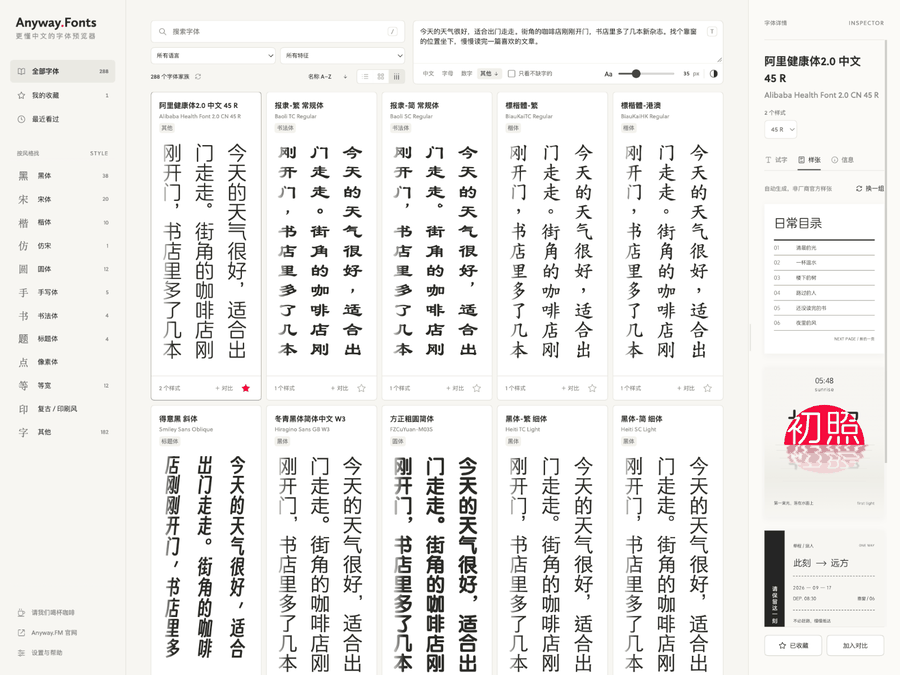Viewport: 900px width, 675px height.
Task: Toggle dark/light contrast mode icon
Action: pos(713,73)
